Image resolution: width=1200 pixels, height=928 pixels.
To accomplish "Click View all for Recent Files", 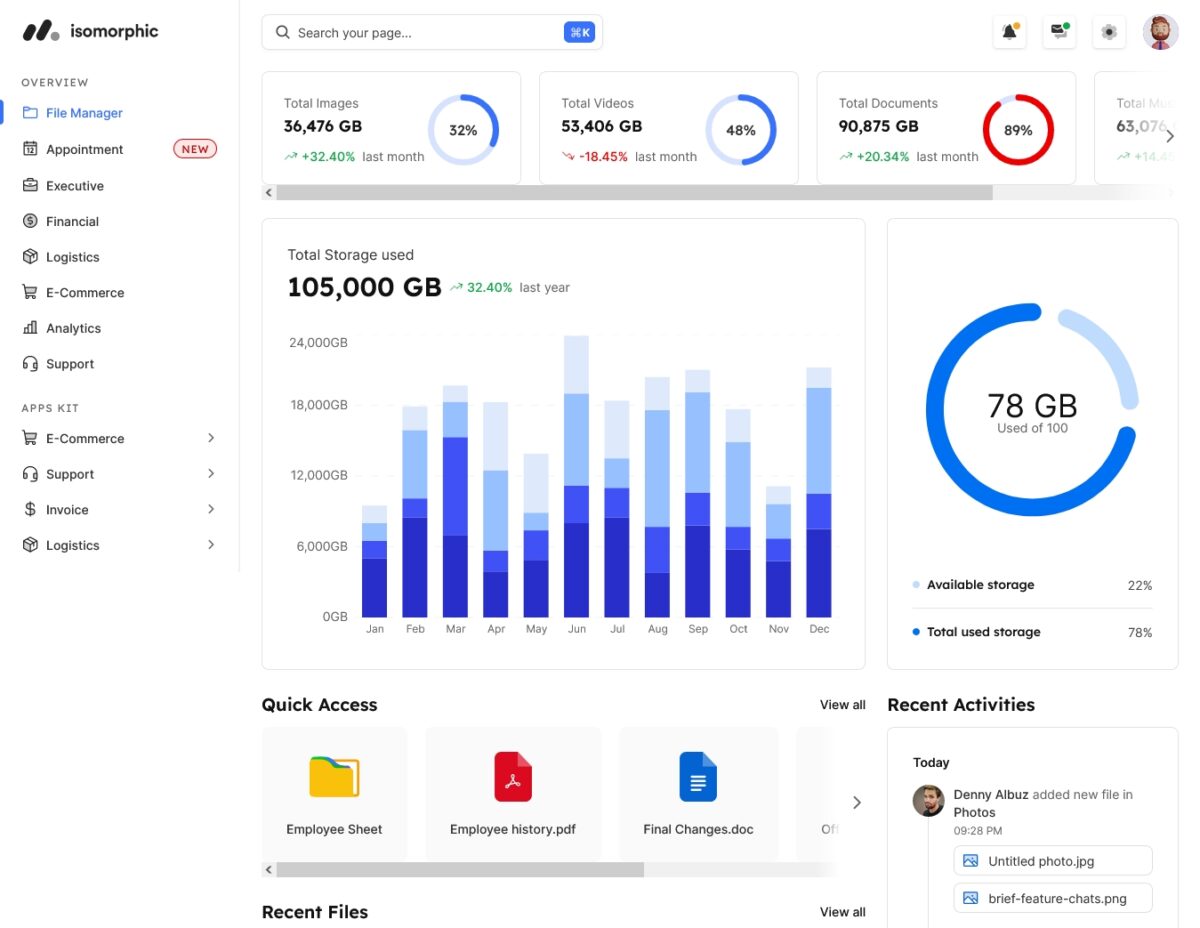I will point(842,912).
